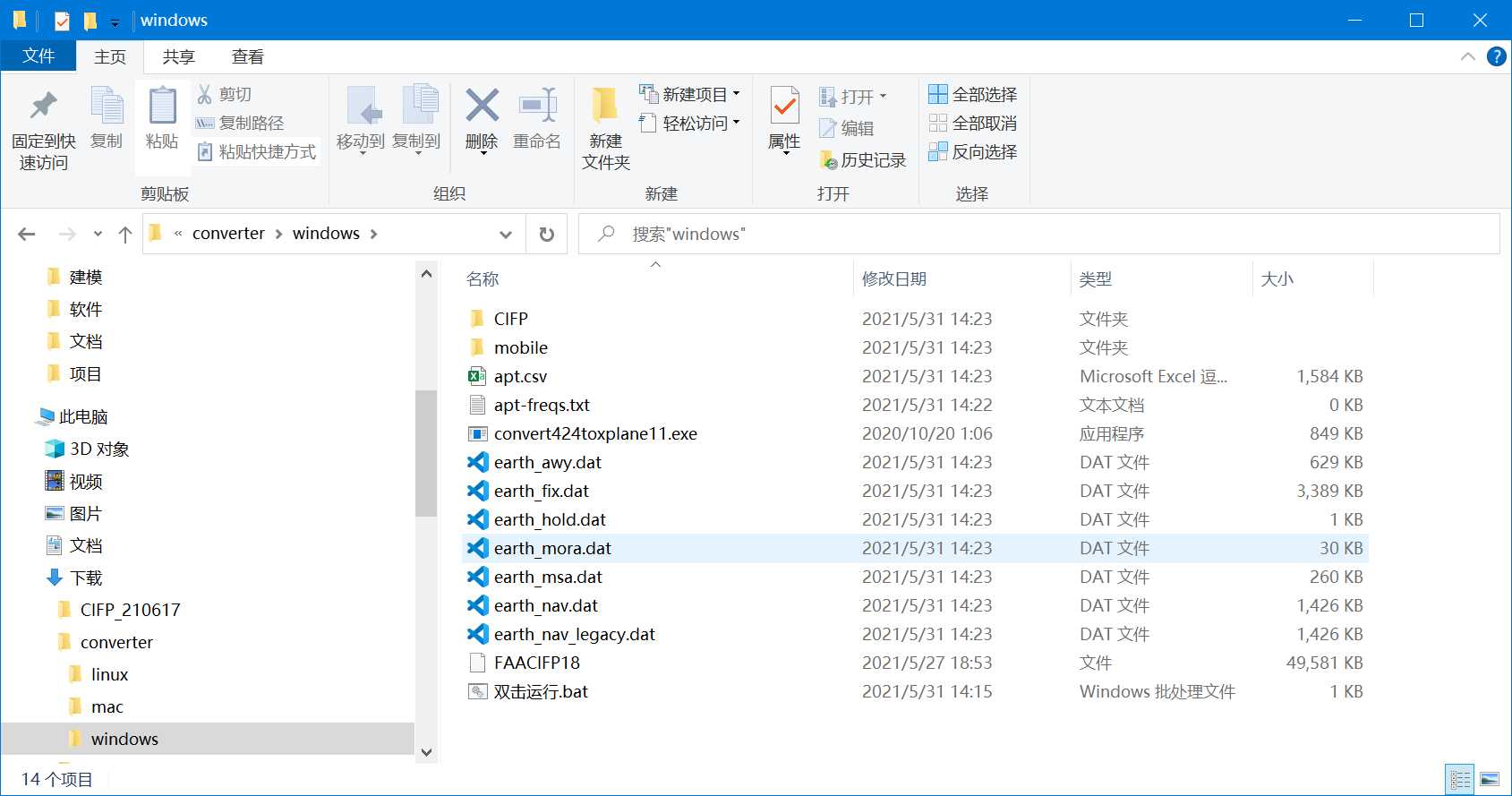Click the quick access new folder icon

pyautogui.click(x=90, y=21)
